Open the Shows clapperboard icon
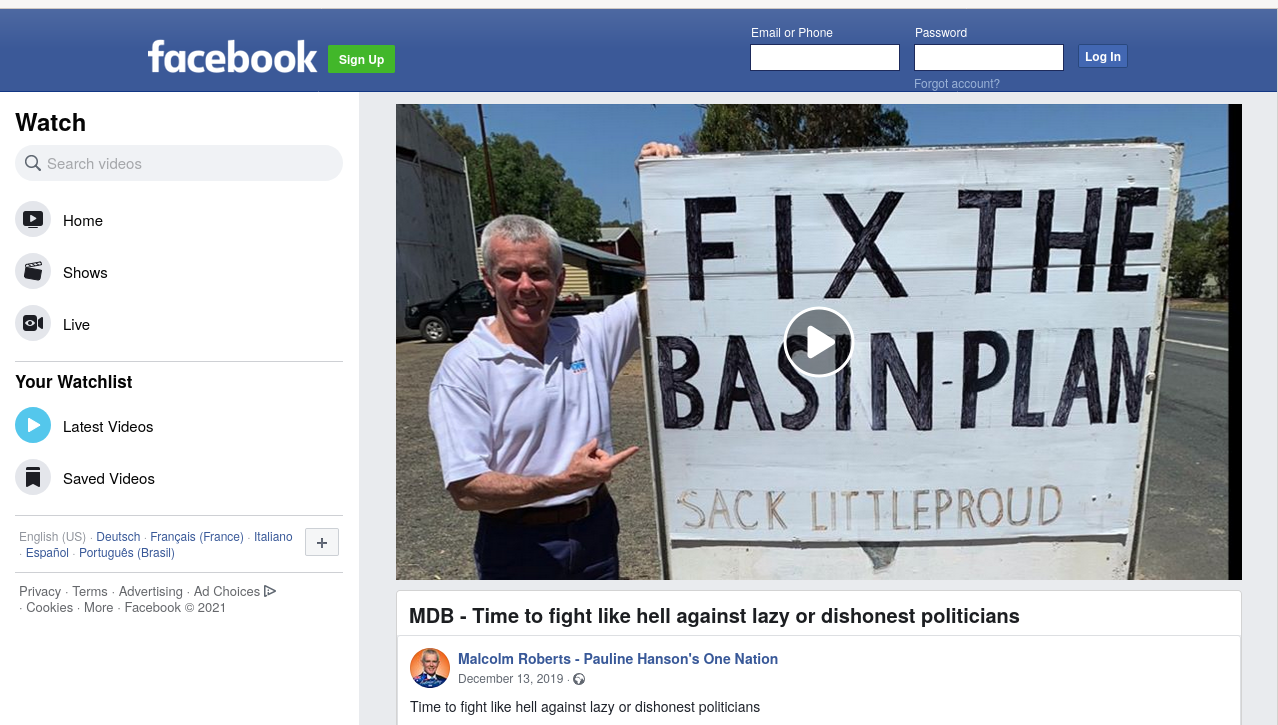Screen dimensions: 1278x725 (33, 271)
